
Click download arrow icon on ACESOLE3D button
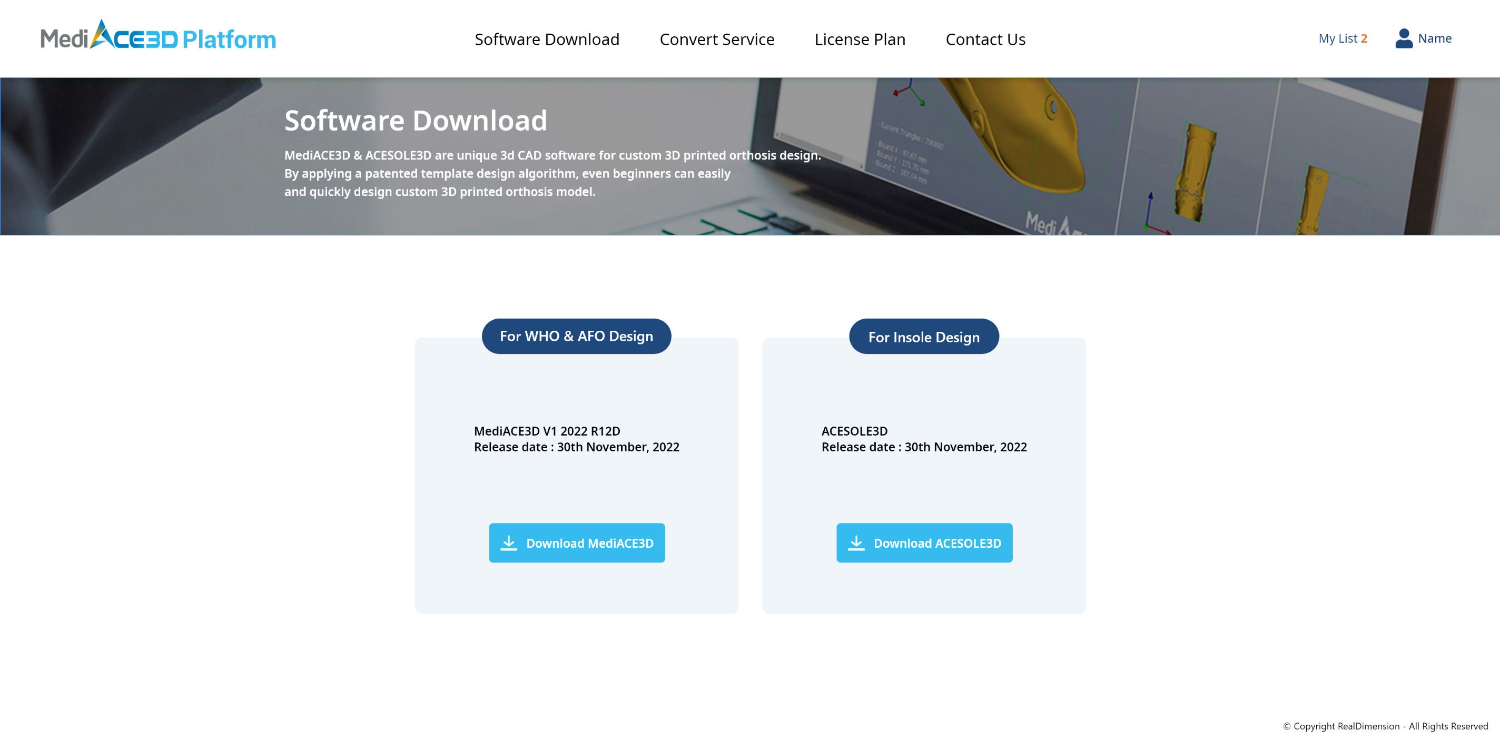click(856, 543)
